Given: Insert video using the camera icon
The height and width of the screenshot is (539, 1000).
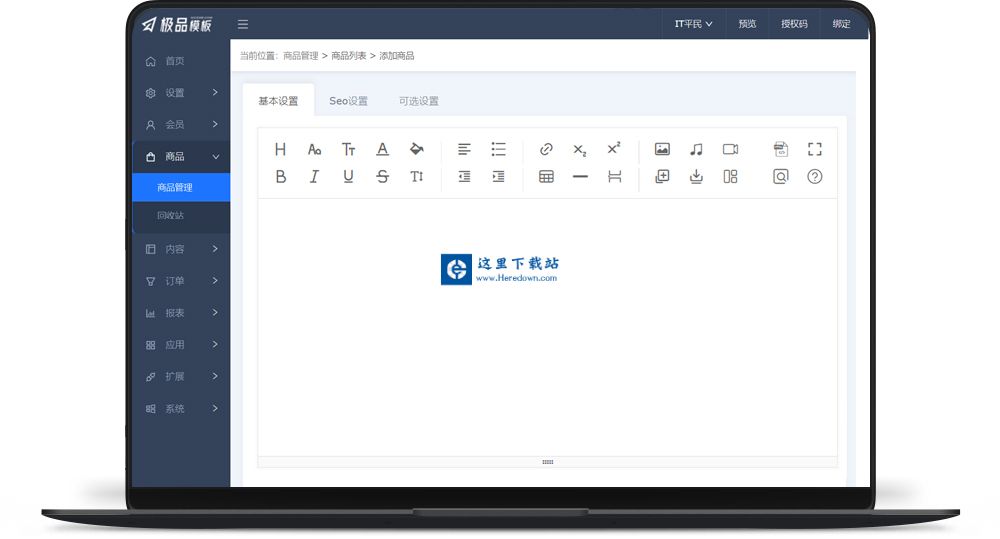Looking at the screenshot, I should (x=730, y=149).
